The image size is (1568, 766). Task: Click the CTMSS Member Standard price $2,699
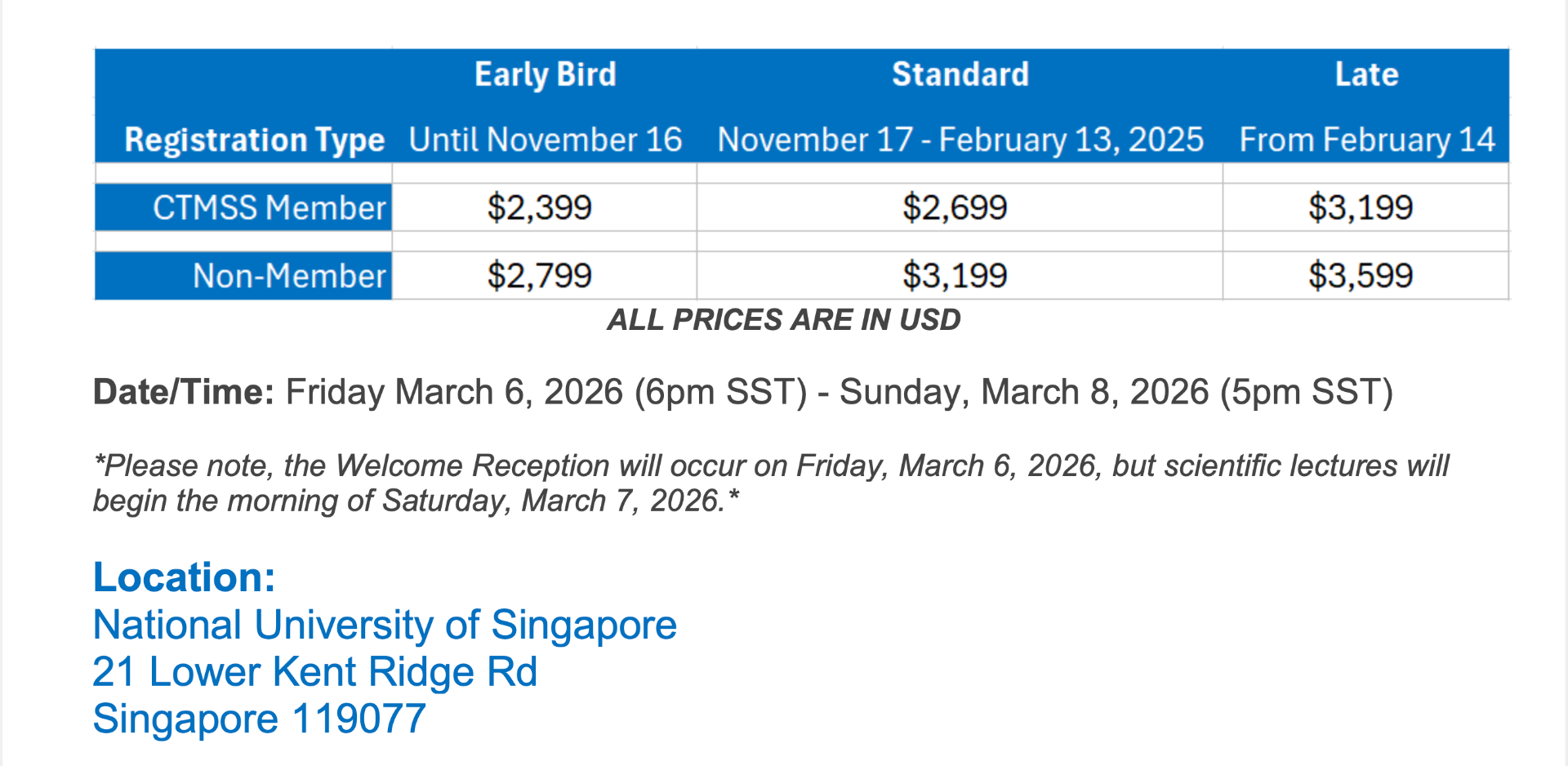point(955,207)
